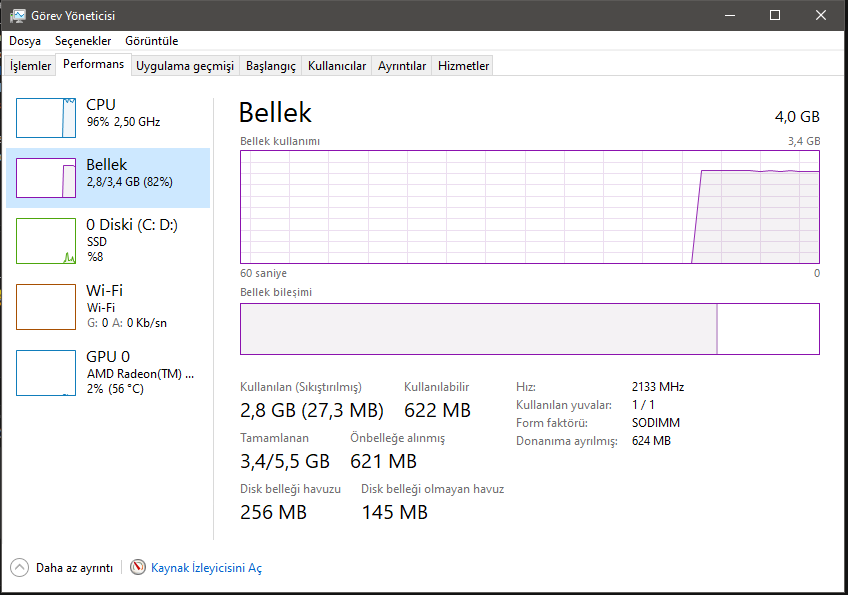Open the Görüntüle menu
This screenshot has width=848, height=595.
151,41
